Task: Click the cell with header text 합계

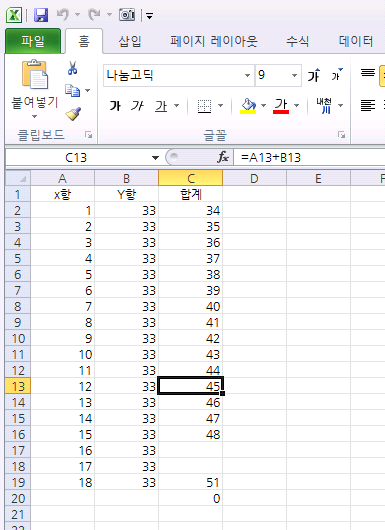Action: click(x=191, y=194)
